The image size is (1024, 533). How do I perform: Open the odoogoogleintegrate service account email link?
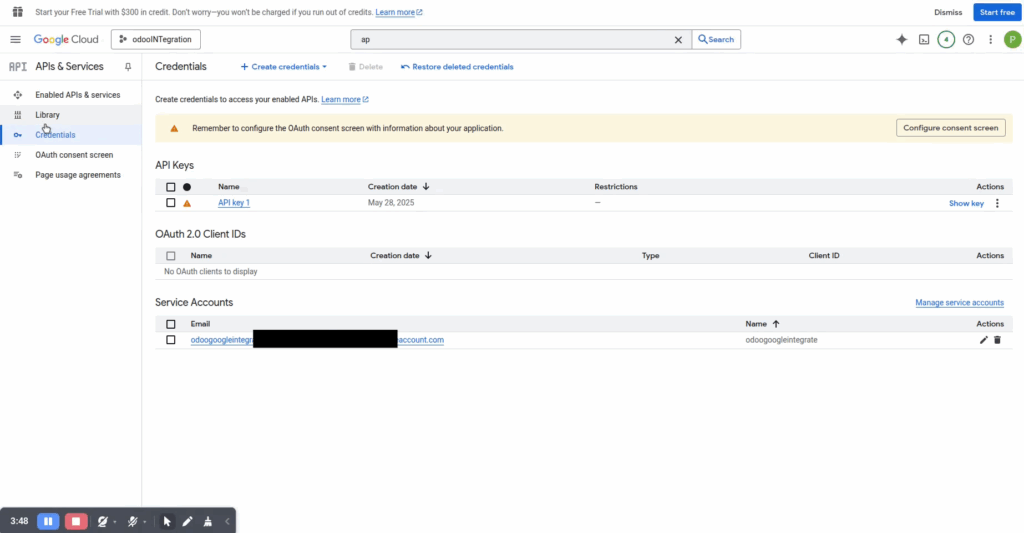pyautogui.click(x=317, y=340)
